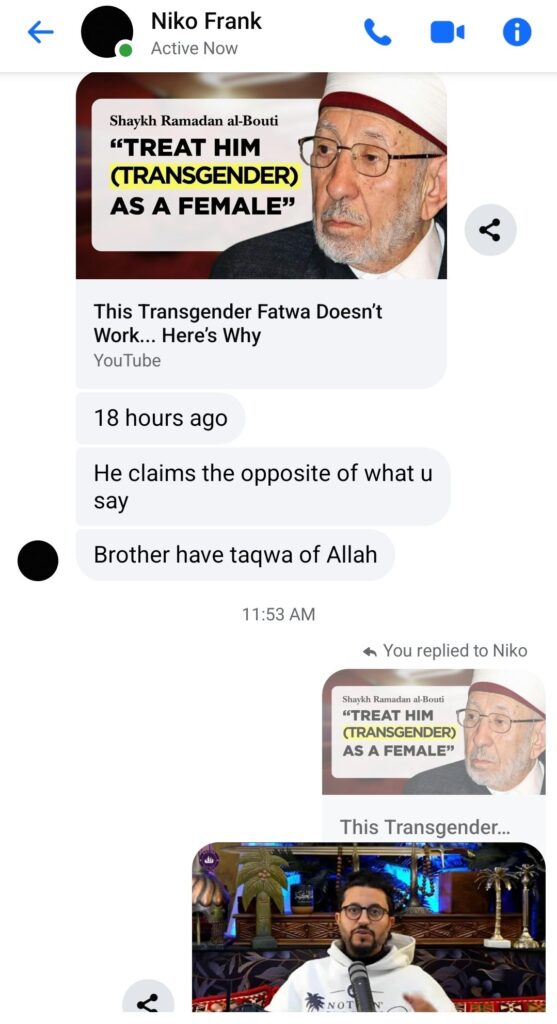The height and width of the screenshot is (1024, 557).
Task: Select the 'He claims the opposite' message
Action: tap(263, 487)
